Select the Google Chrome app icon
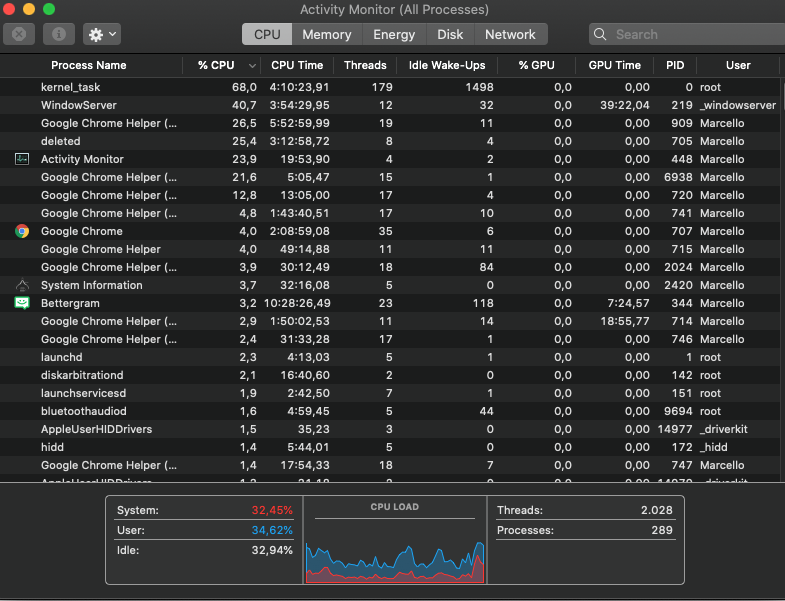Image resolution: width=785 pixels, height=601 pixels. click(22, 231)
